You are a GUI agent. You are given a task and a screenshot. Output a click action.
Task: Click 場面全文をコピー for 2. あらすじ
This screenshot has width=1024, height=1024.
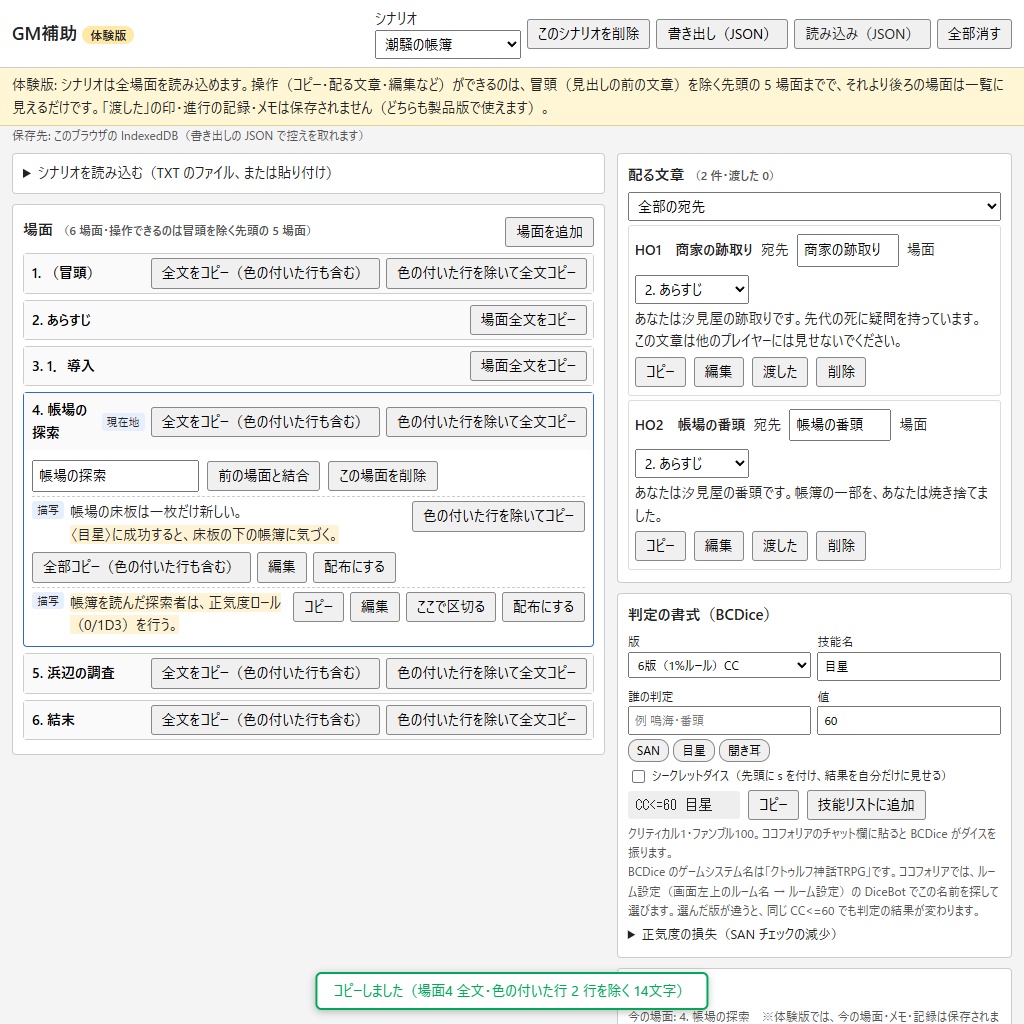pos(528,320)
